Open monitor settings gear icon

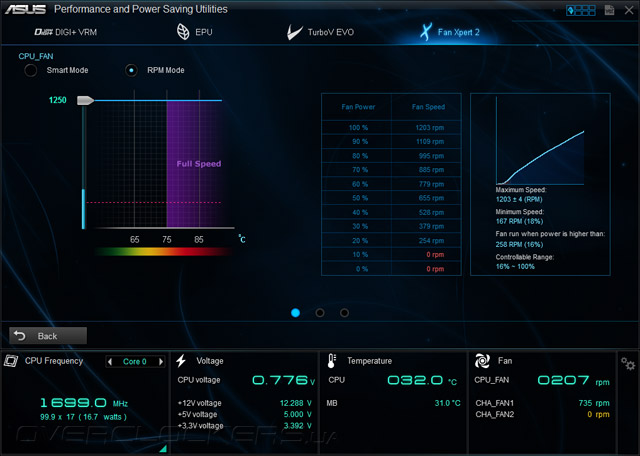628,363
